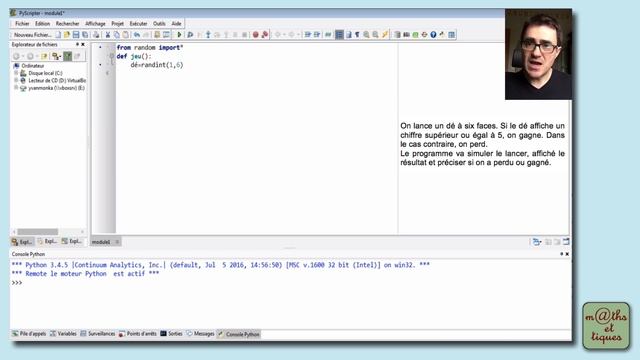The width and height of the screenshot is (640, 360).
Task: Click the Up folder icon in the file explorer
Action: point(44,56)
